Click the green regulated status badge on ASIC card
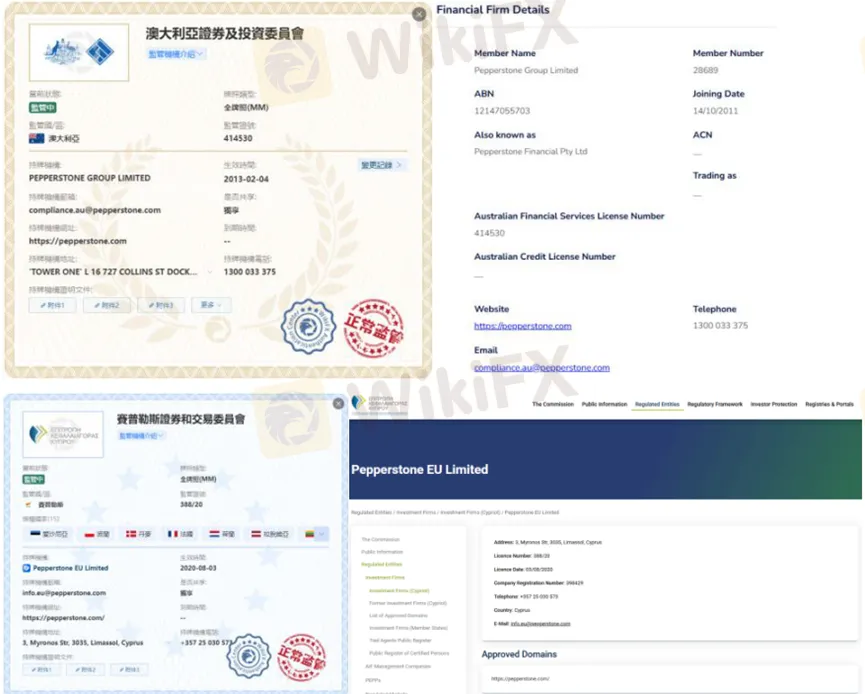Screen dimensions: 865x694 (42, 108)
